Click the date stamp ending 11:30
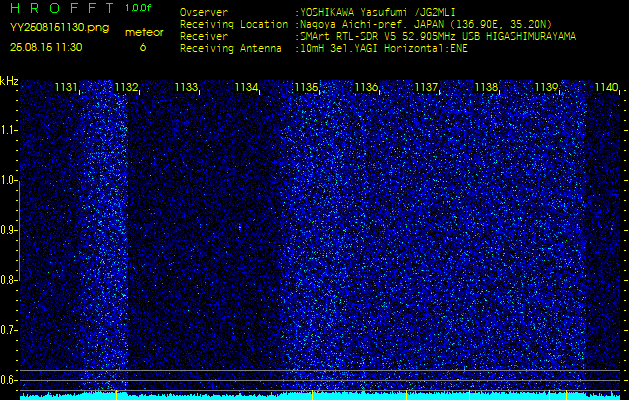The height and width of the screenshot is (400, 629). tap(46, 47)
